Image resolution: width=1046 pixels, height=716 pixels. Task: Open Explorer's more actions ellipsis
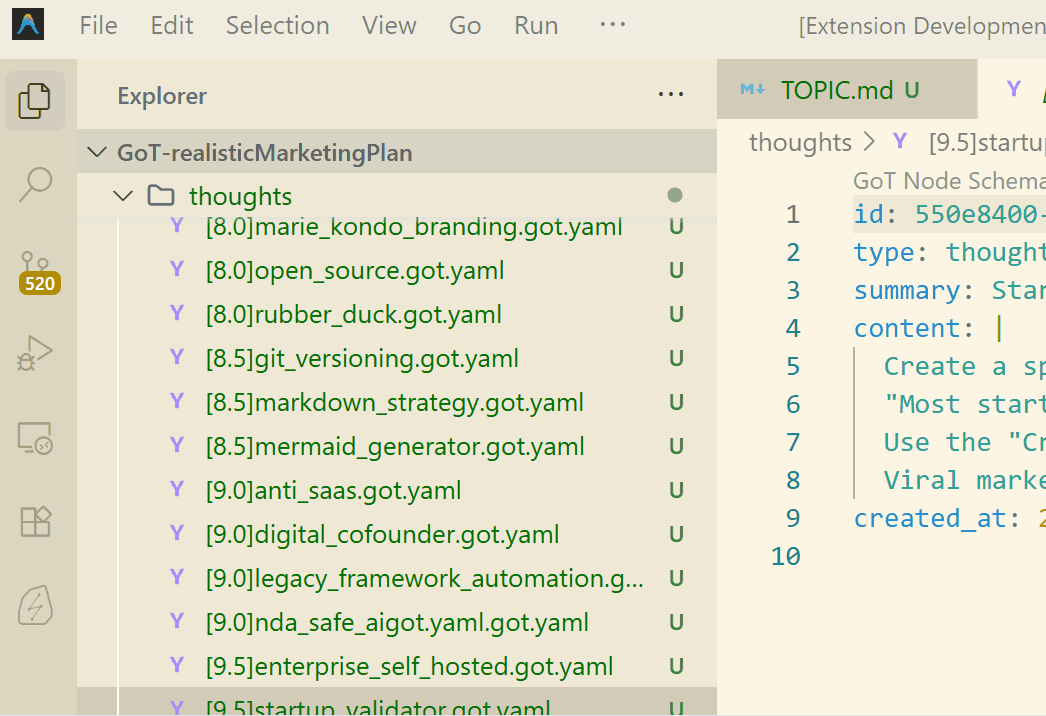click(x=671, y=95)
